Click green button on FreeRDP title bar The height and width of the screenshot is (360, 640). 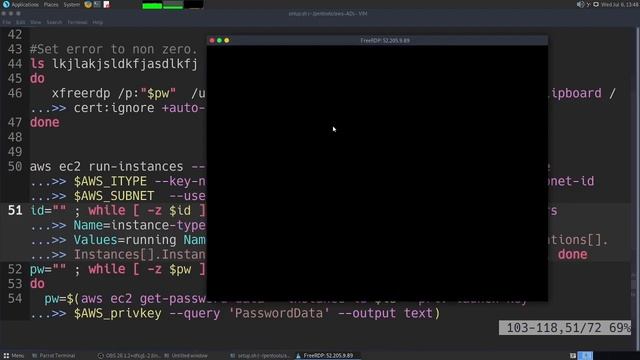click(219, 40)
